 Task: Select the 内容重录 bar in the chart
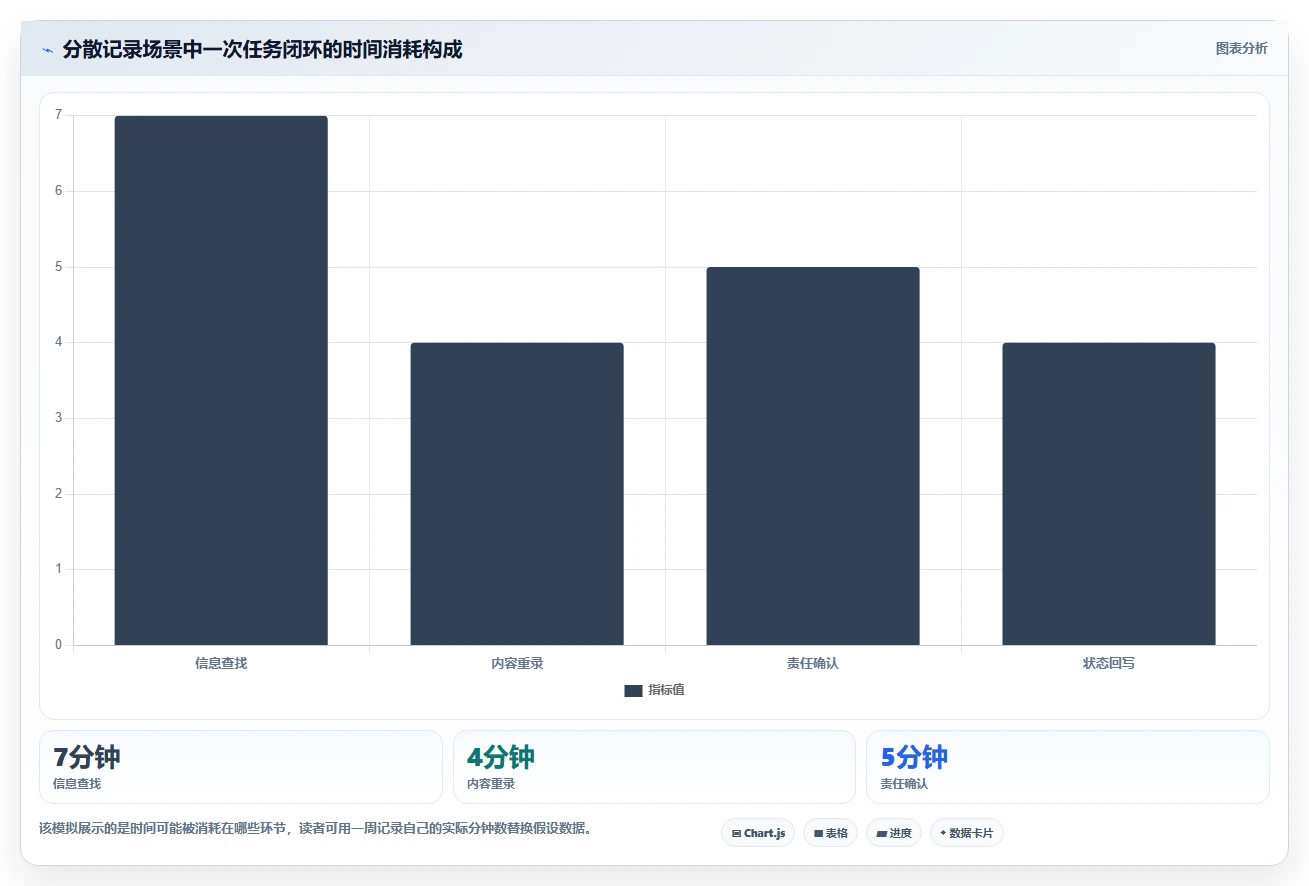pos(517,494)
